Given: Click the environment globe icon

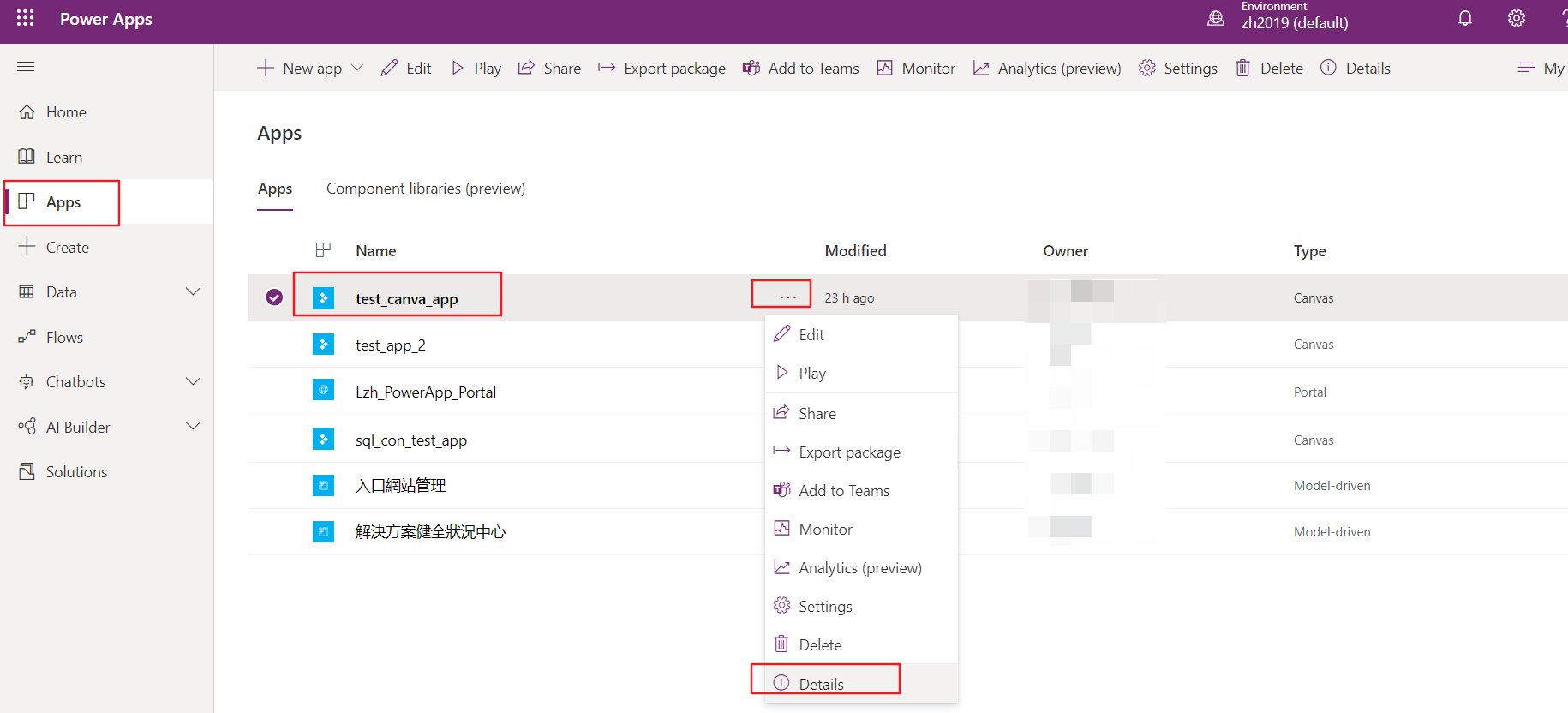Looking at the screenshot, I should pyautogui.click(x=1216, y=18).
